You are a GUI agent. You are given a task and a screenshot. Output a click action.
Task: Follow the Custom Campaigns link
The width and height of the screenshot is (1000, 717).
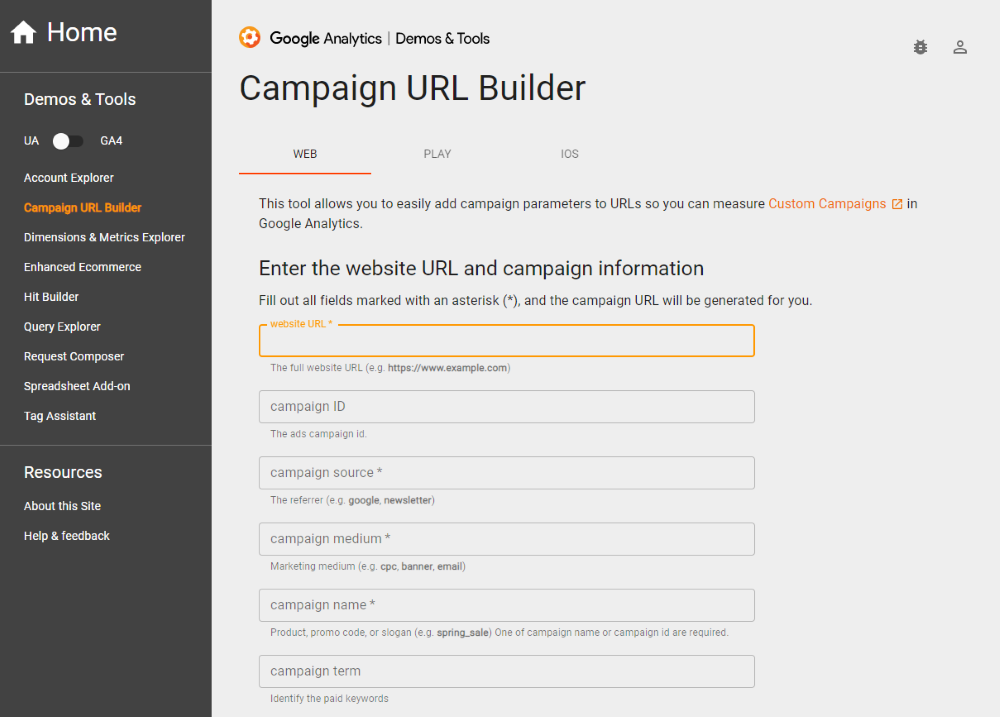coord(827,203)
